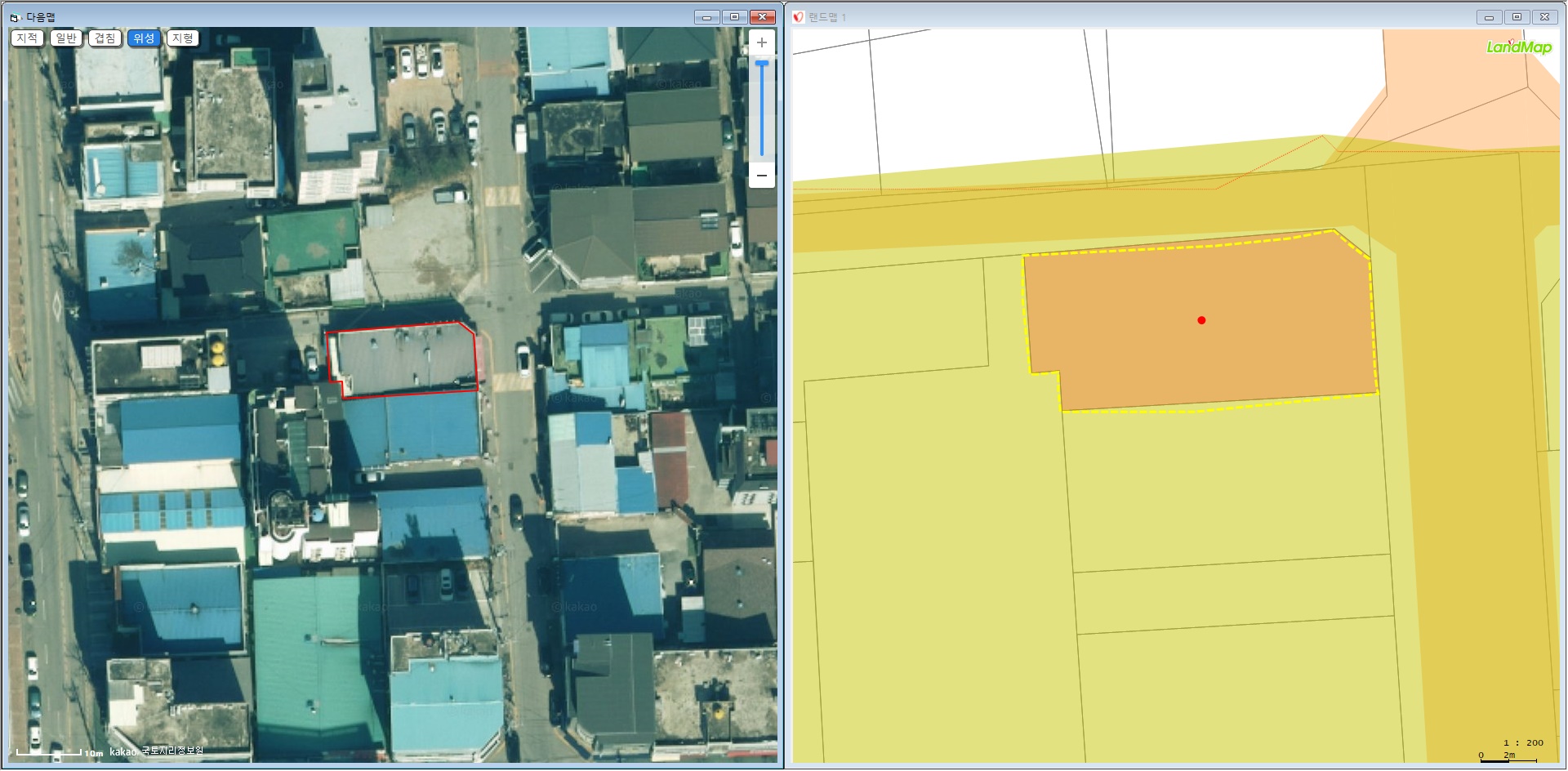Enable the 지적 cadastral map mode
The width and height of the screenshot is (1568, 771).
[x=27, y=38]
